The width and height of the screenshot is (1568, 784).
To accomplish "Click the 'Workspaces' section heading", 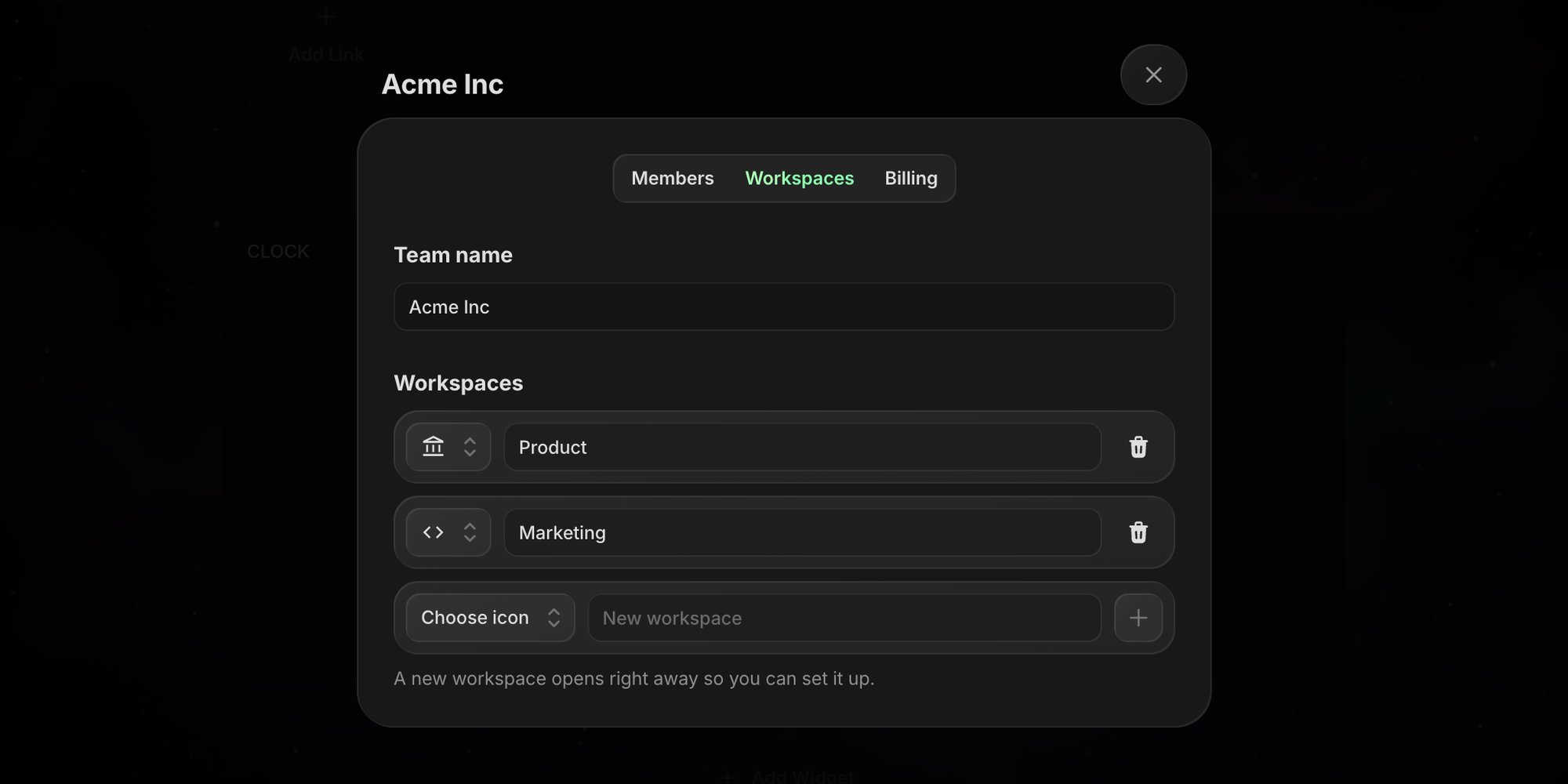I will (459, 383).
